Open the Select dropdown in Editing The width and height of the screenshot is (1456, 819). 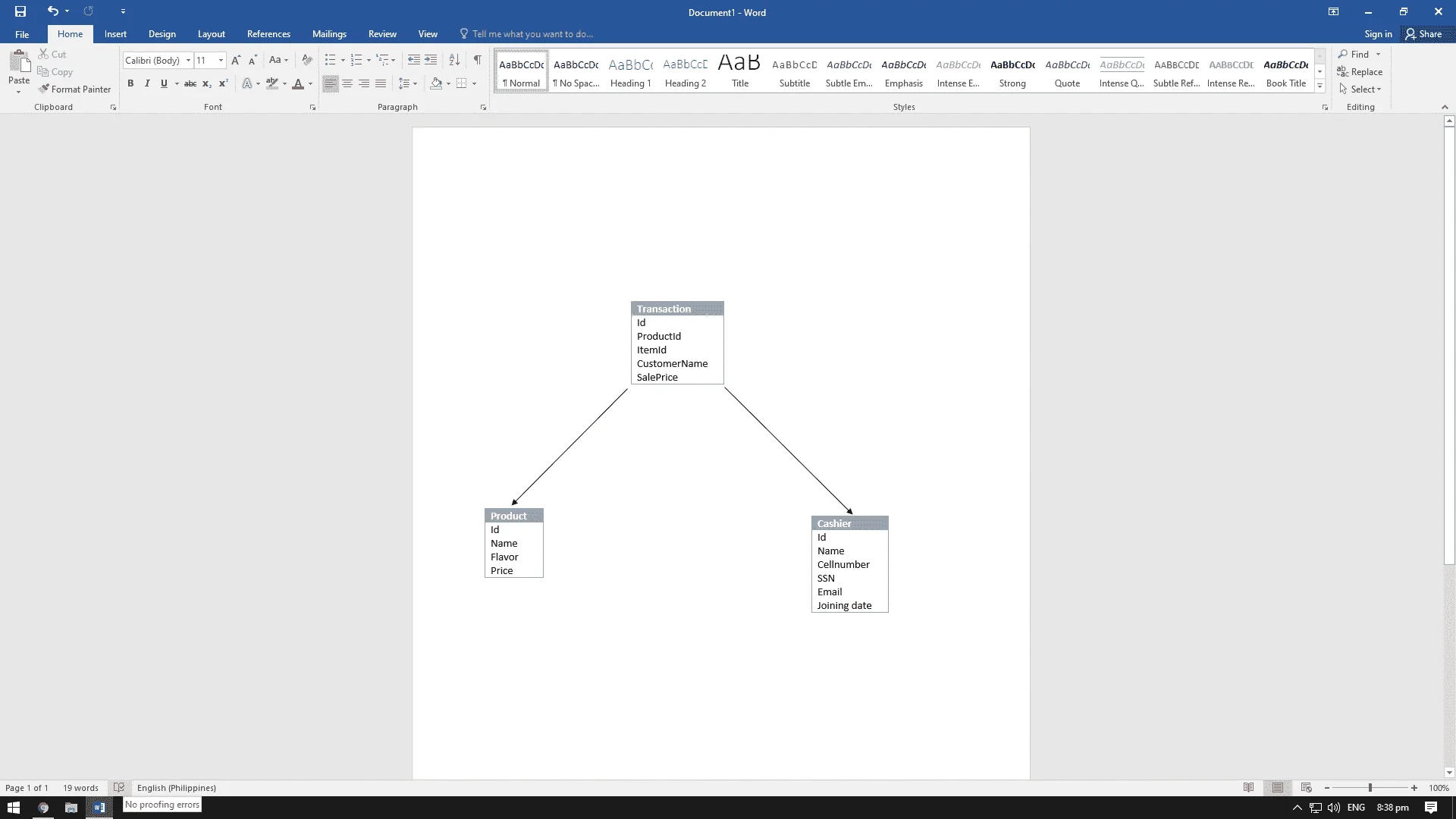tap(1360, 89)
